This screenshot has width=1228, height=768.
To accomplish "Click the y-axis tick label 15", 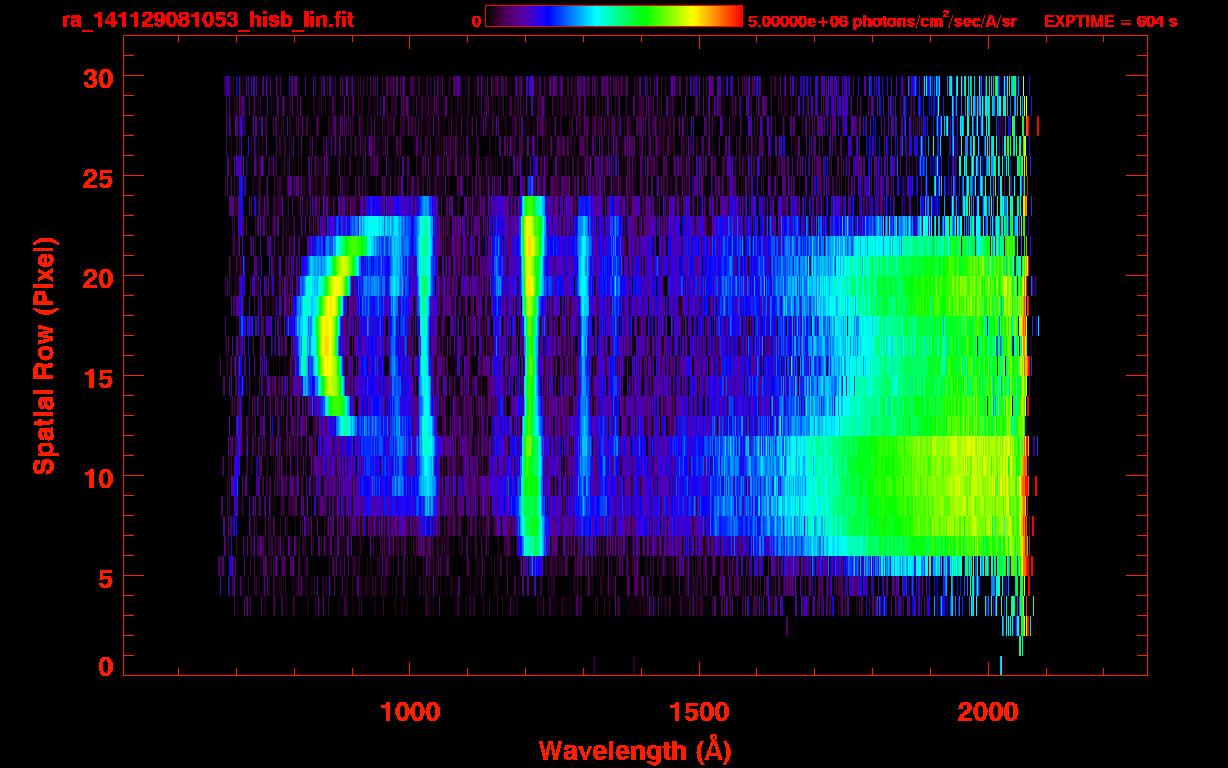I will 98,377.
